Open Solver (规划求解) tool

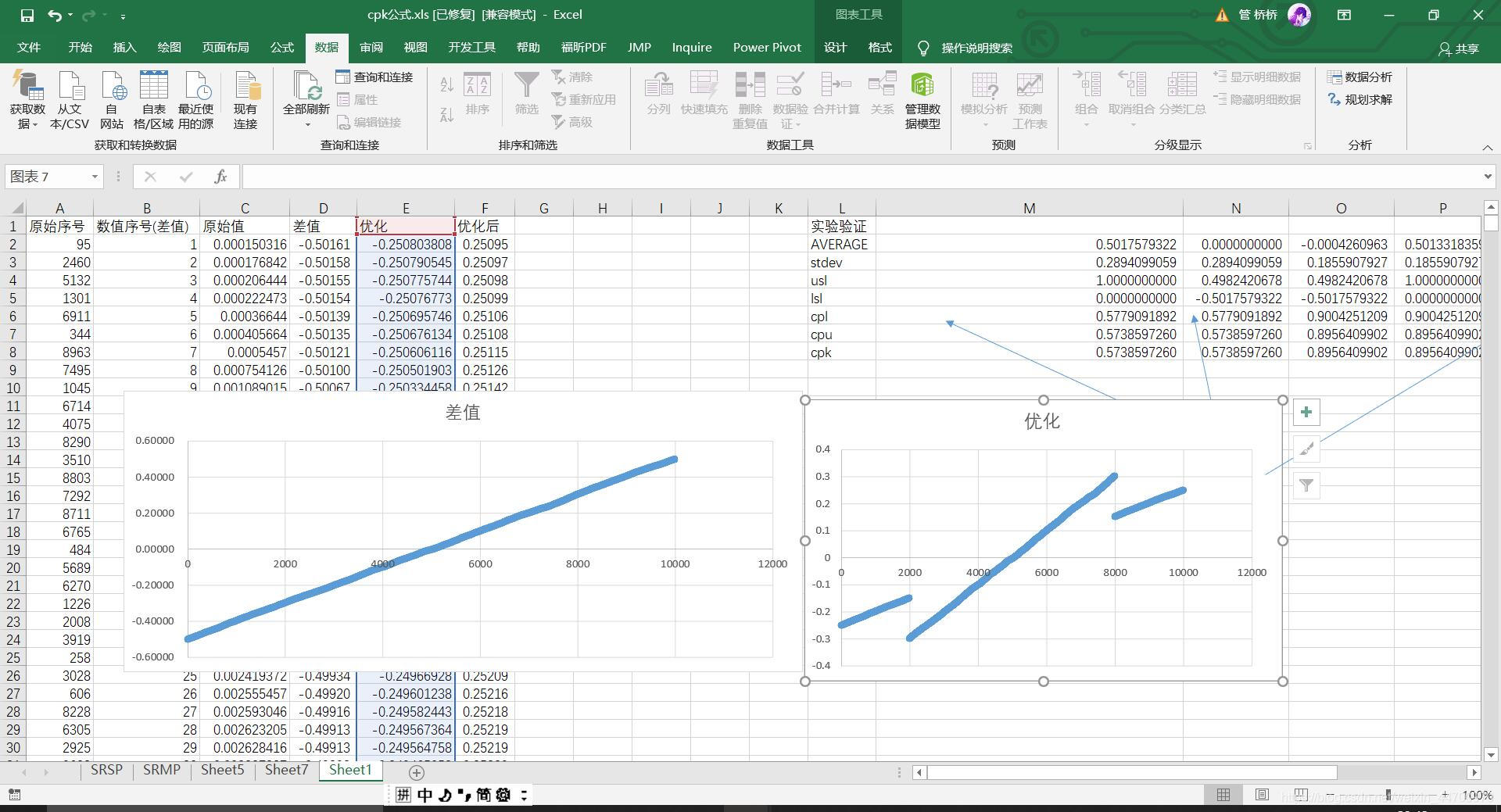[x=1359, y=99]
